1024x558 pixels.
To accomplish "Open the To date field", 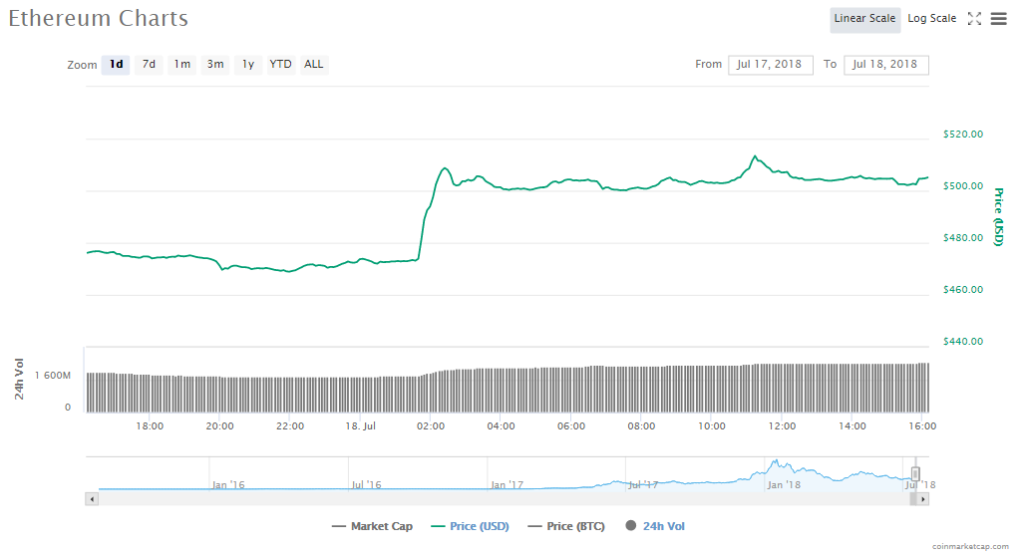I will (x=886, y=65).
